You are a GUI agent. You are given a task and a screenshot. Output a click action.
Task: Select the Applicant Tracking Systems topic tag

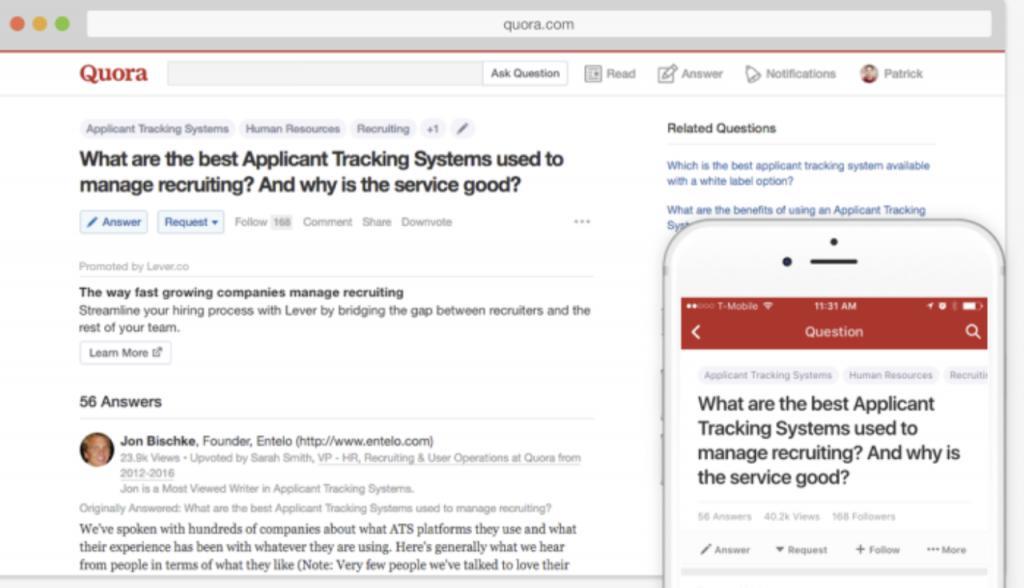click(x=157, y=129)
